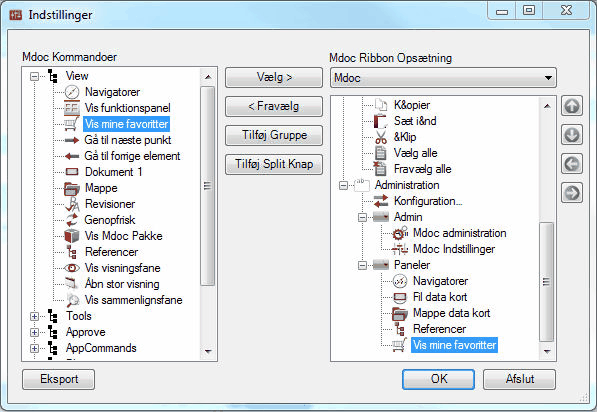Expand the Tools tree node
597x412 pixels.
pyautogui.click(x=34, y=316)
